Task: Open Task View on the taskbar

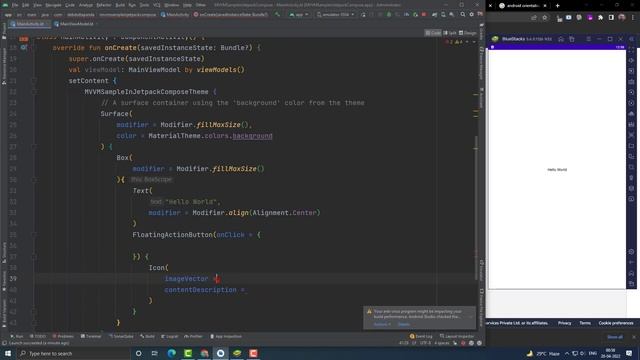Action: point(155,353)
